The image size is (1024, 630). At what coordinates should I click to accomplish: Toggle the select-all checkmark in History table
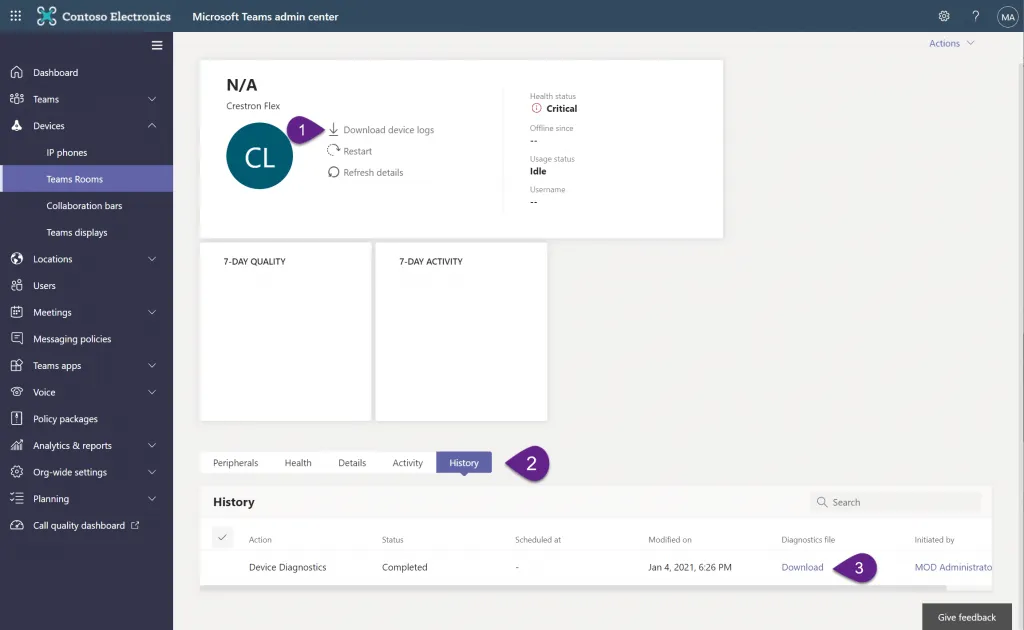[x=222, y=538]
